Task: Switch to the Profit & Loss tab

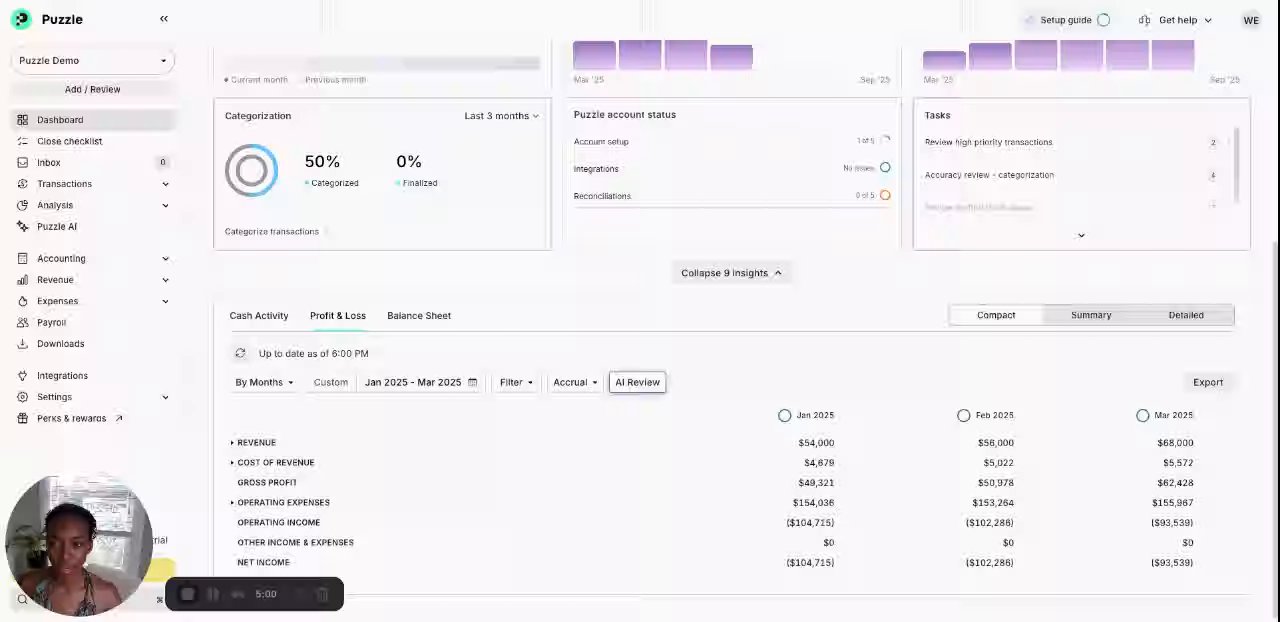Action: tap(338, 315)
